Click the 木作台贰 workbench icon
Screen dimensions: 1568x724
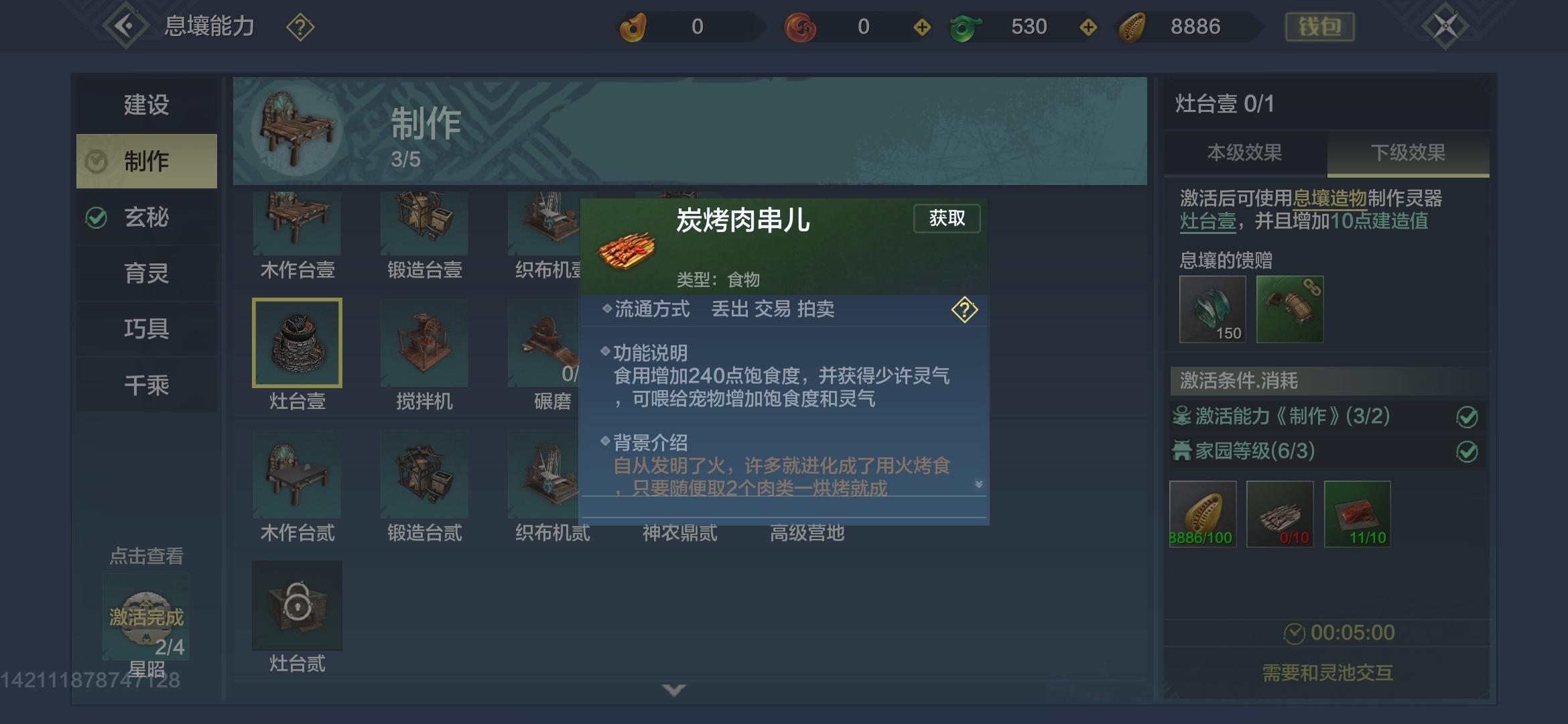pos(297,474)
